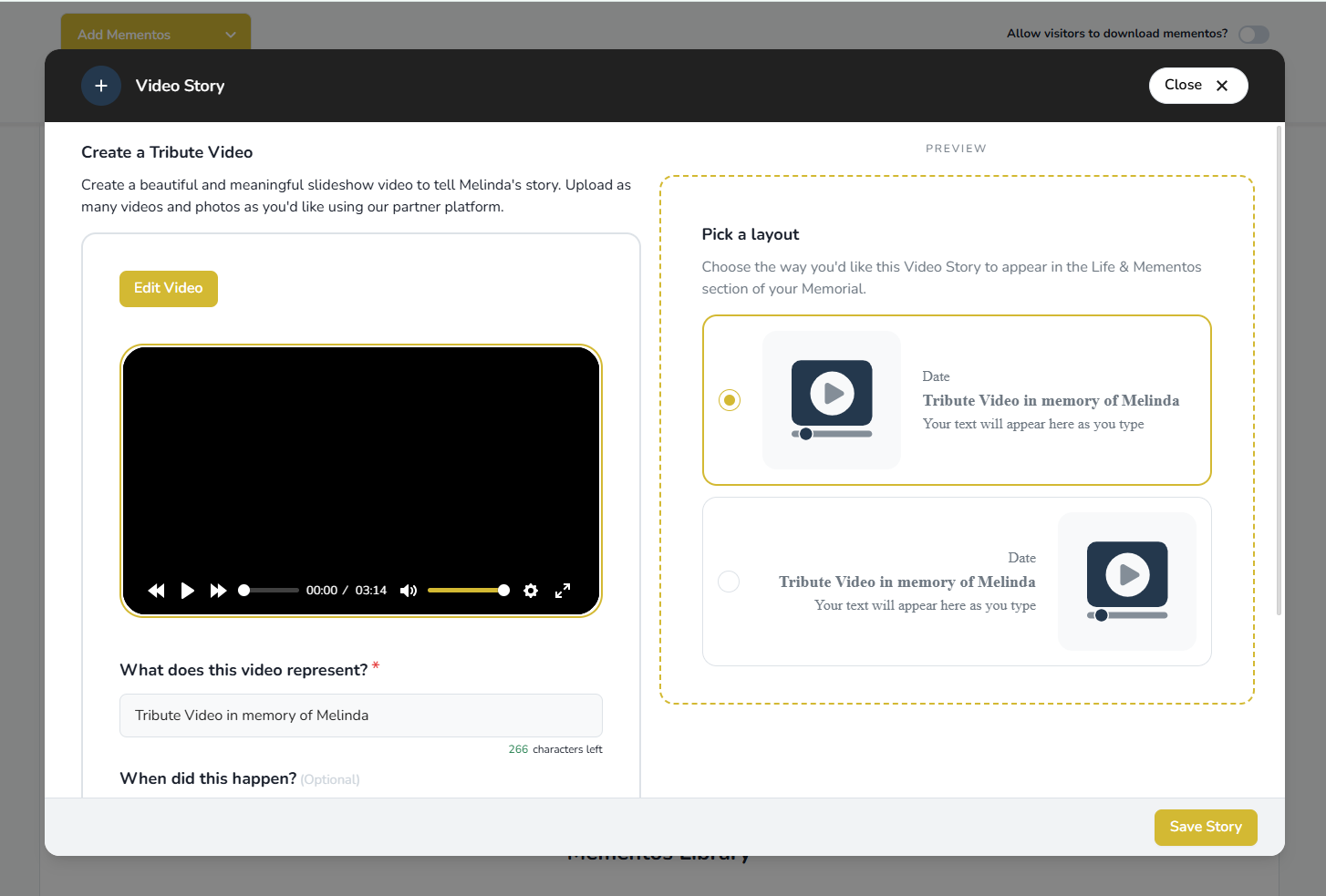Click the right-layout video thumbnail icon
Viewport: 1326px width, 896px height.
point(1127,582)
